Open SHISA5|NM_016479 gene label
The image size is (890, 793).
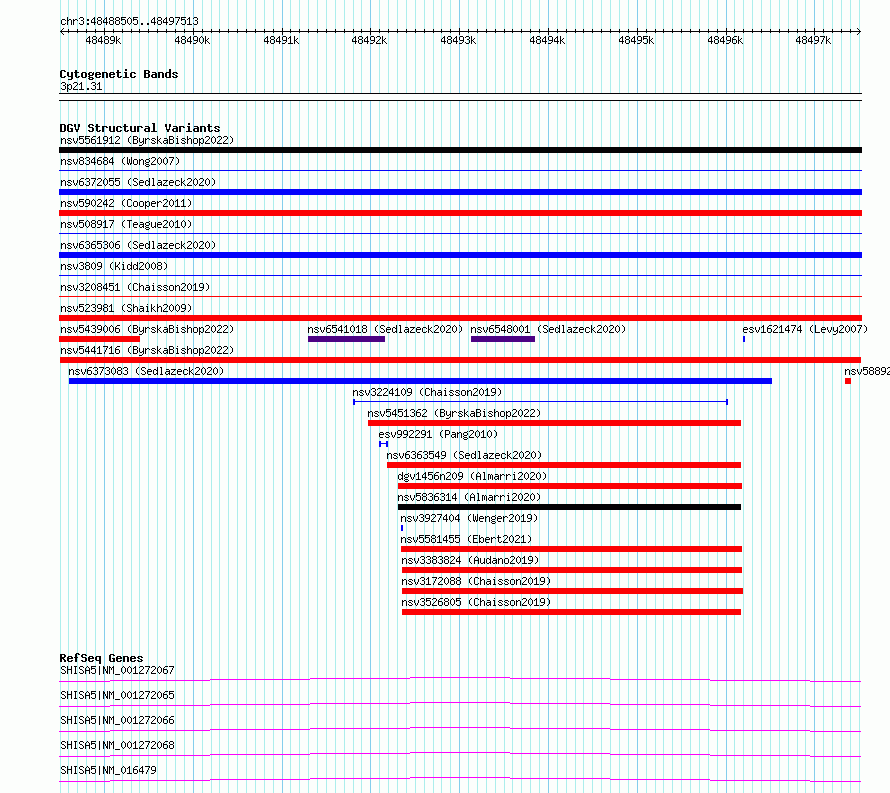tap(108, 770)
